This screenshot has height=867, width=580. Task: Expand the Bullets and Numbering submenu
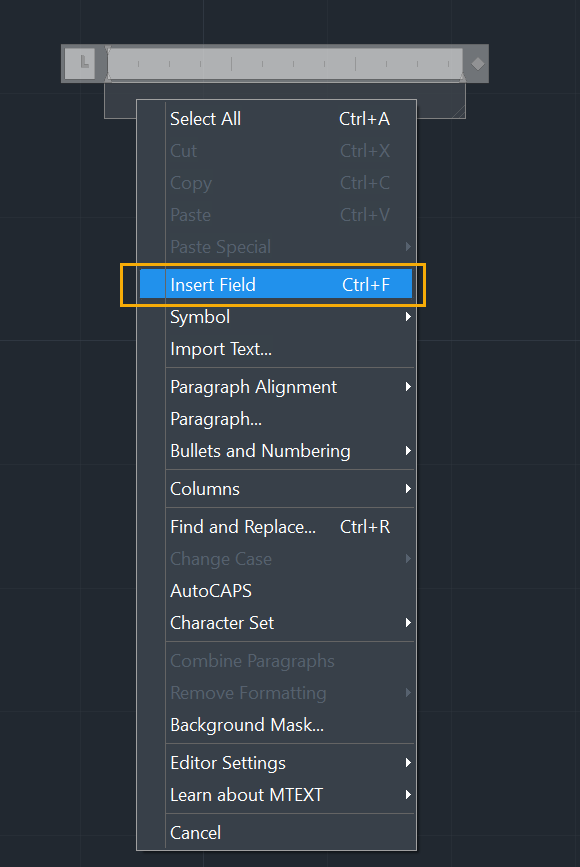(x=276, y=451)
